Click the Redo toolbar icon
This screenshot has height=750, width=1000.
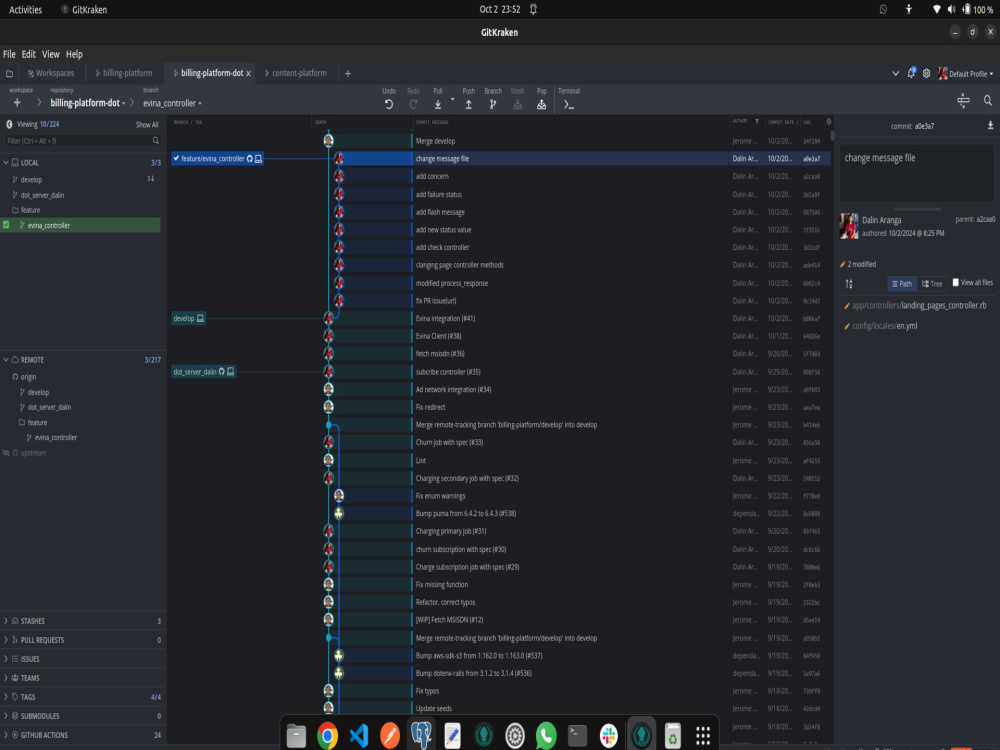pos(413,105)
